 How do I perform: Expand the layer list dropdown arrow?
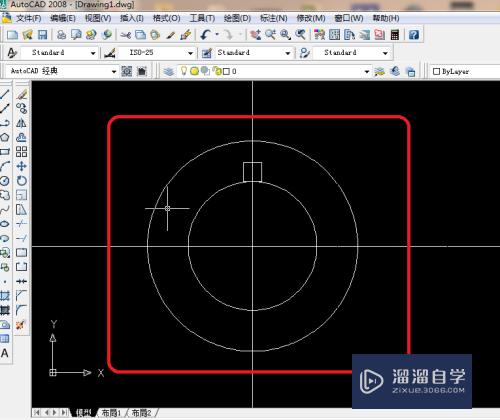(x=367, y=72)
